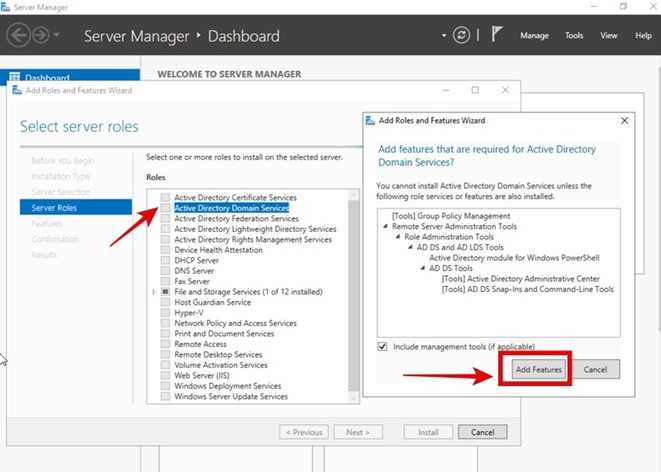This screenshot has width=661, height=472.
Task: Click icon in Add features dialog title bar
Action: [x=370, y=121]
